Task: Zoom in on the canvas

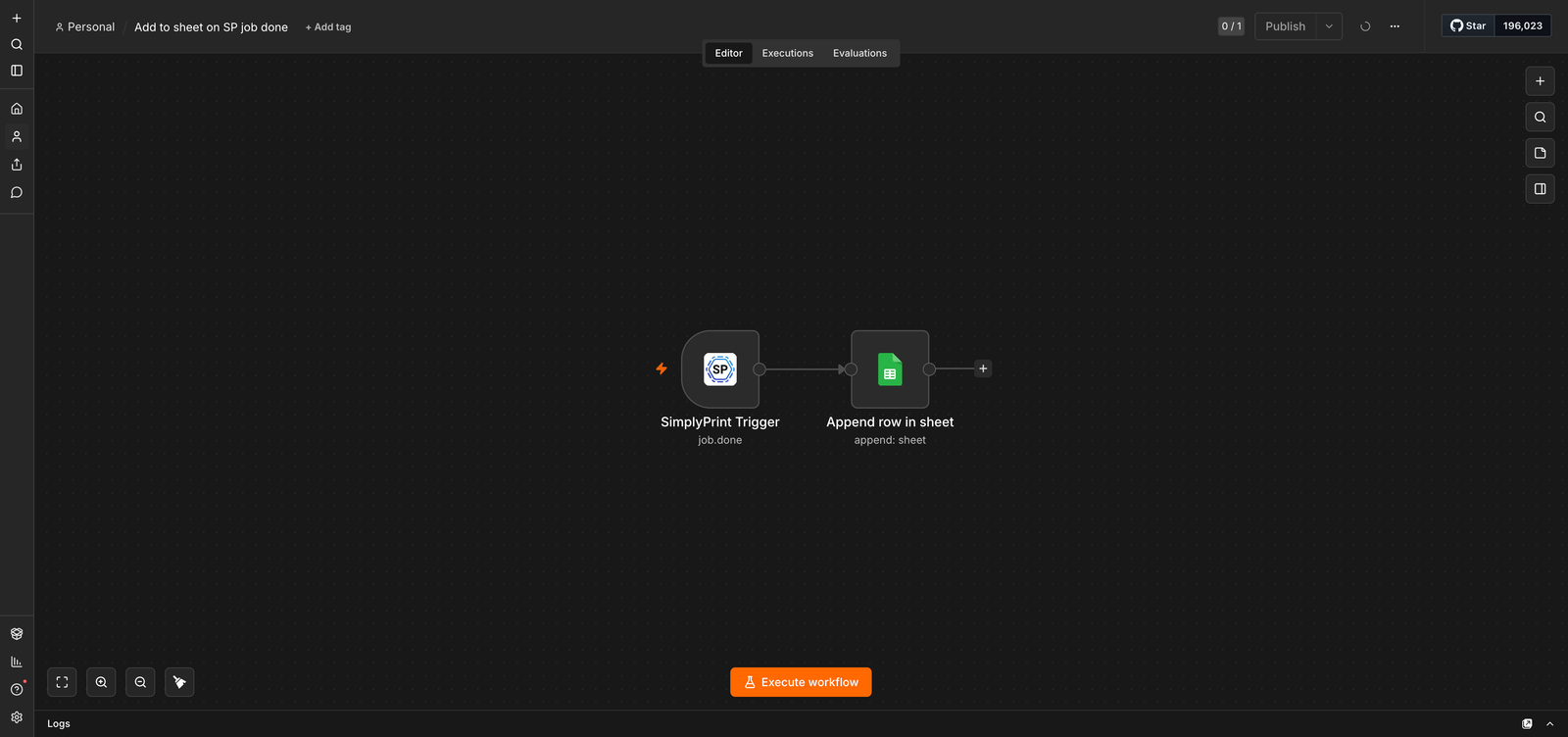Action: coord(101,682)
